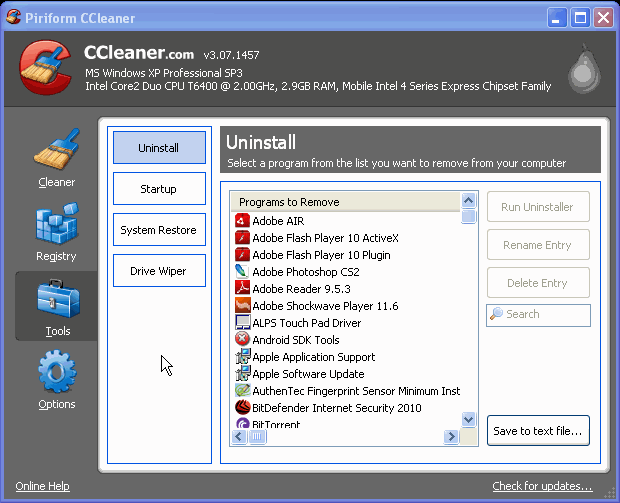Click the BitDefender Internet Security icon
Viewport: 620px width, 503px height.
point(242,407)
